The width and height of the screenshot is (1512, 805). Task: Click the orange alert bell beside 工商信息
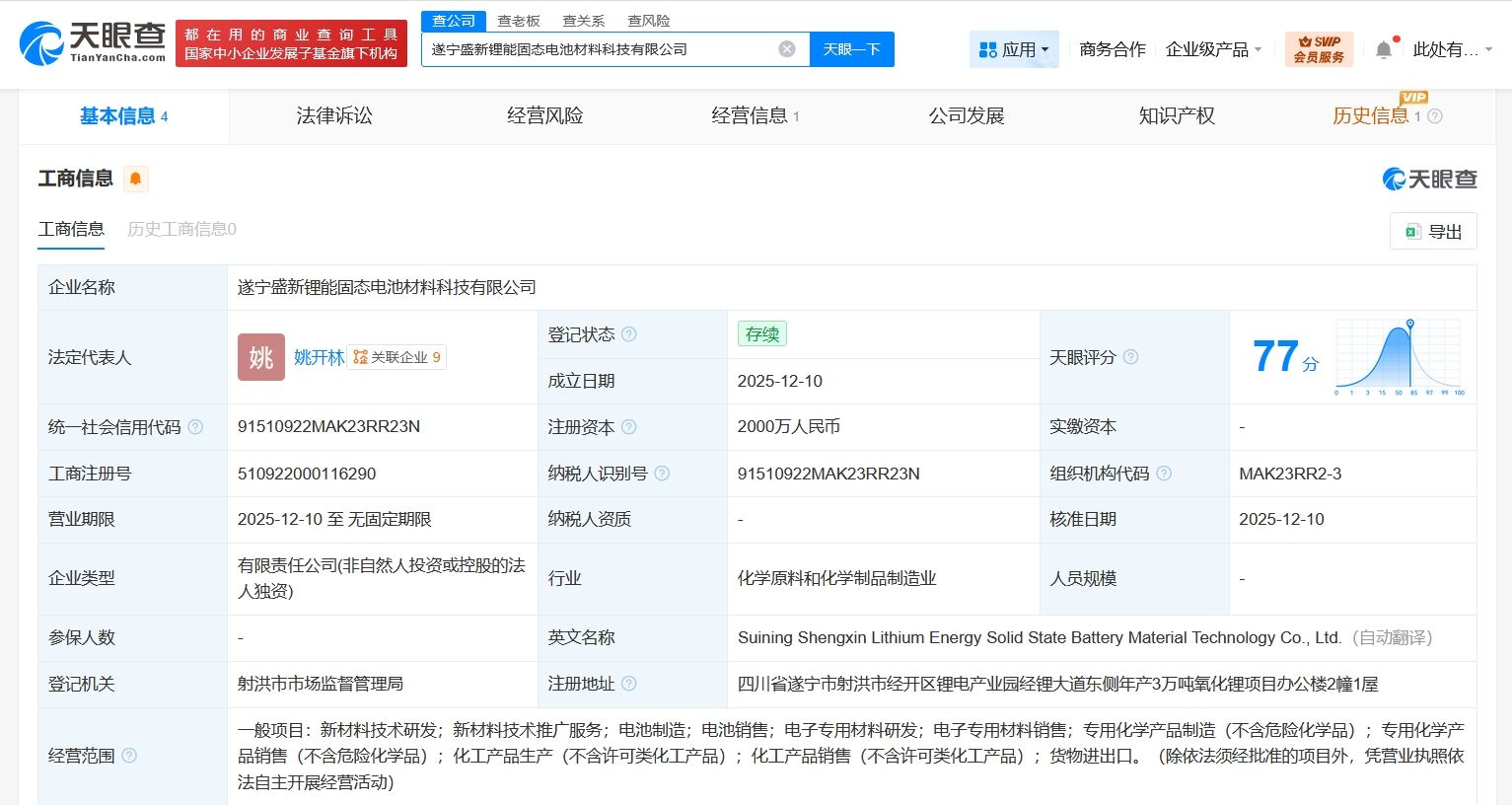136,179
